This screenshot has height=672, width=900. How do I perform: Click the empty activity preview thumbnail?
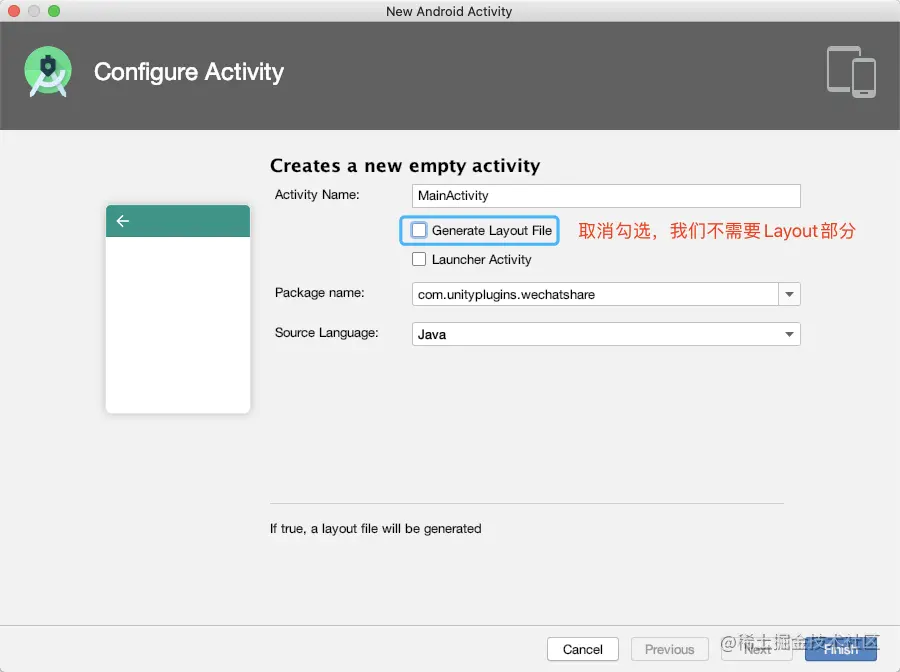pos(178,309)
